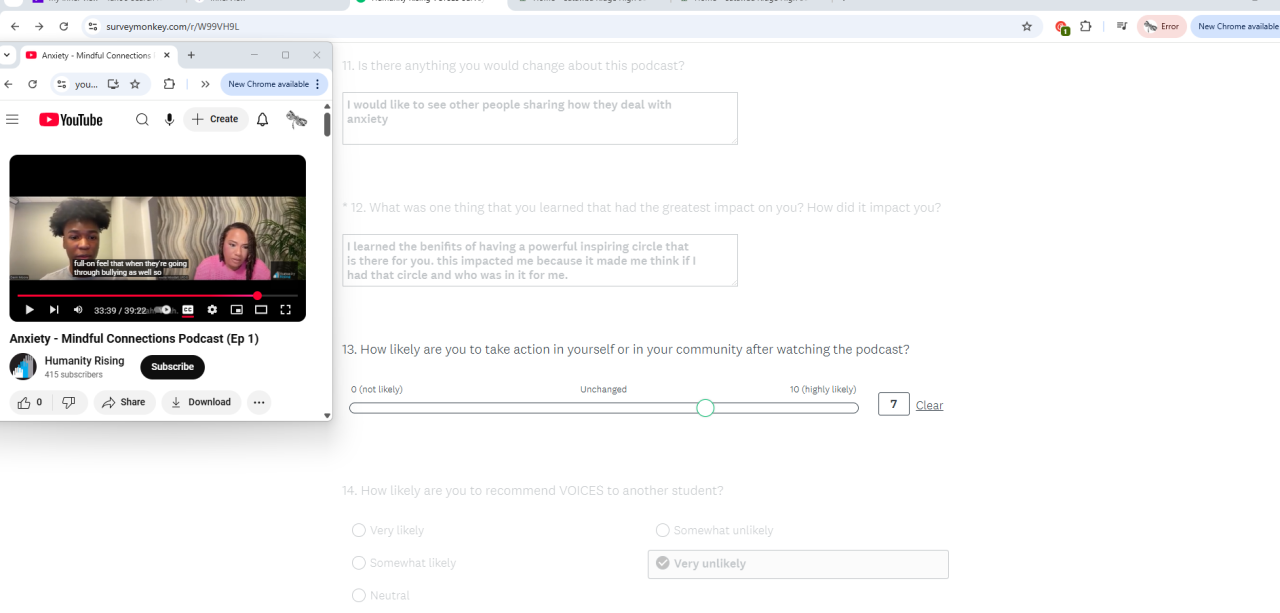Screen dimensions: 1280x613
Task: Play the Anxiety podcast video
Action: [x=29, y=310]
